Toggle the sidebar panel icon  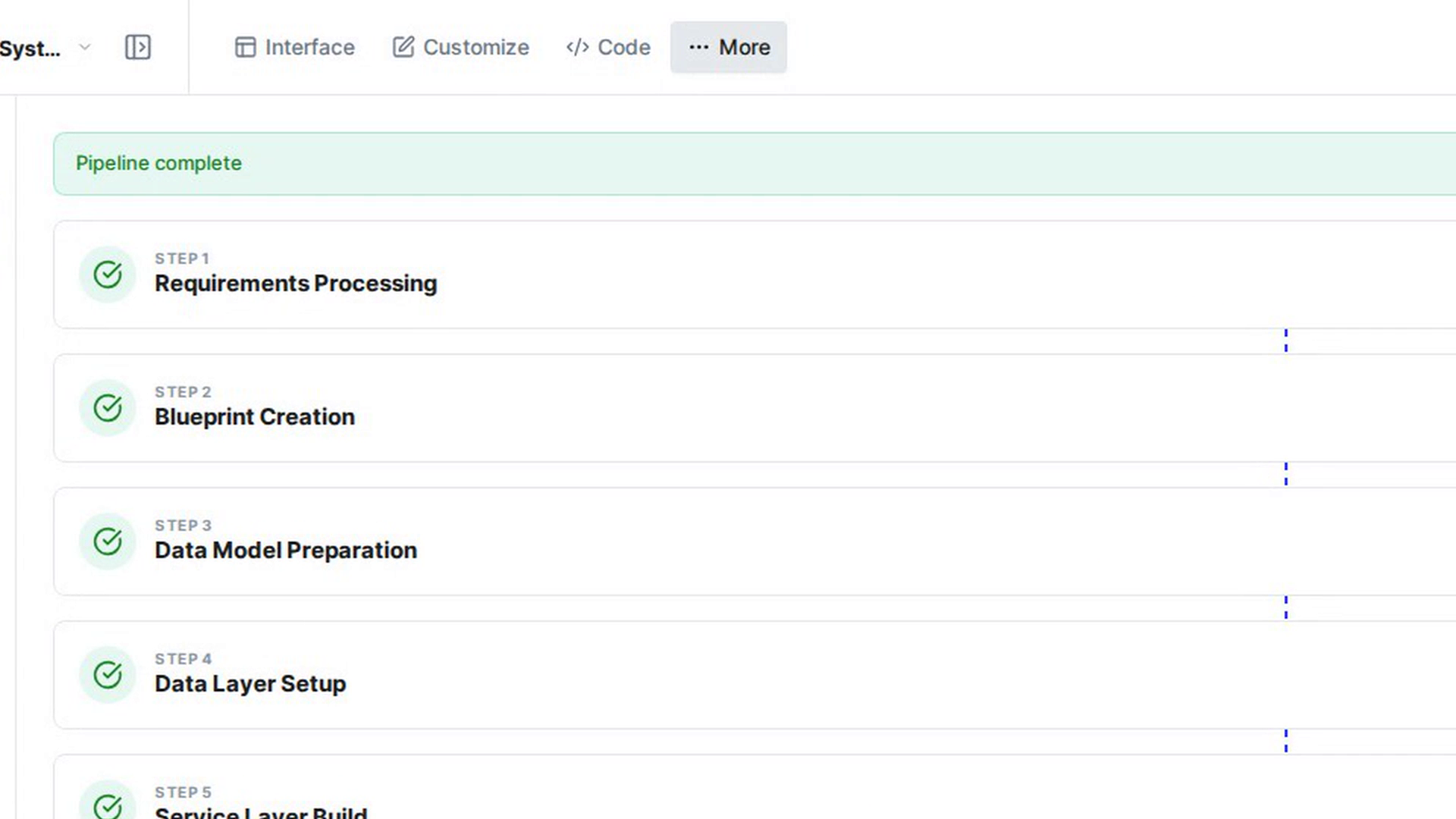coord(137,47)
